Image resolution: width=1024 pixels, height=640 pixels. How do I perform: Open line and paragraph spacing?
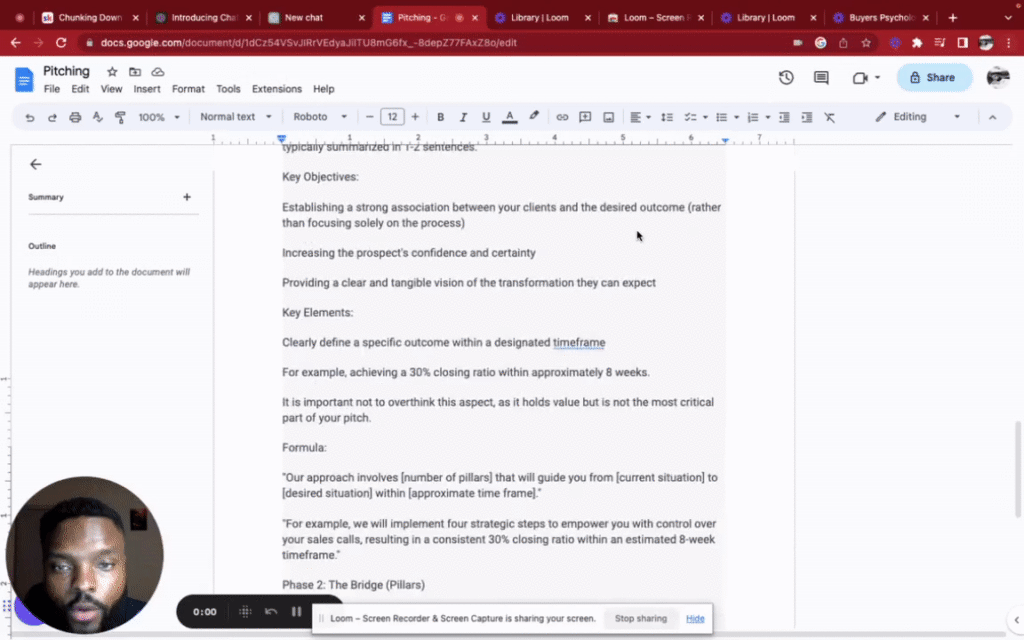pos(667,118)
